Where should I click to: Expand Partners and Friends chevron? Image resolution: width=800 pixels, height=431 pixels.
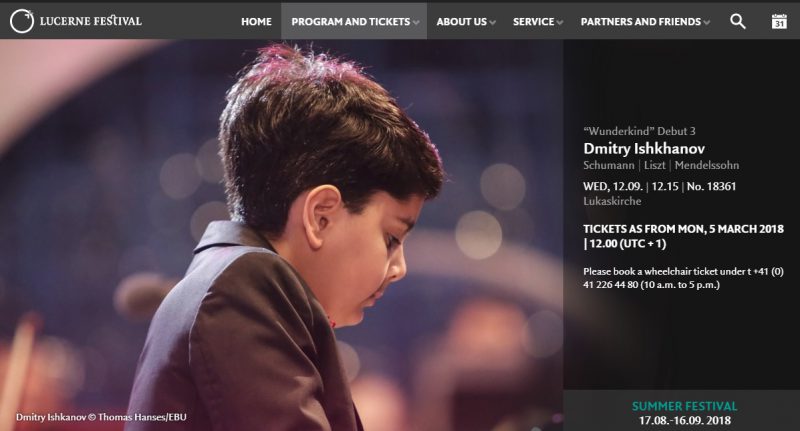click(x=707, y=22)
